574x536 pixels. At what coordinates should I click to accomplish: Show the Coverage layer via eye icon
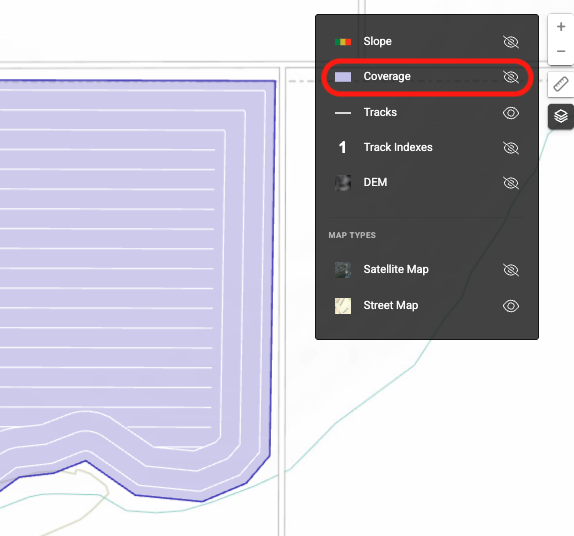(511, 77)
